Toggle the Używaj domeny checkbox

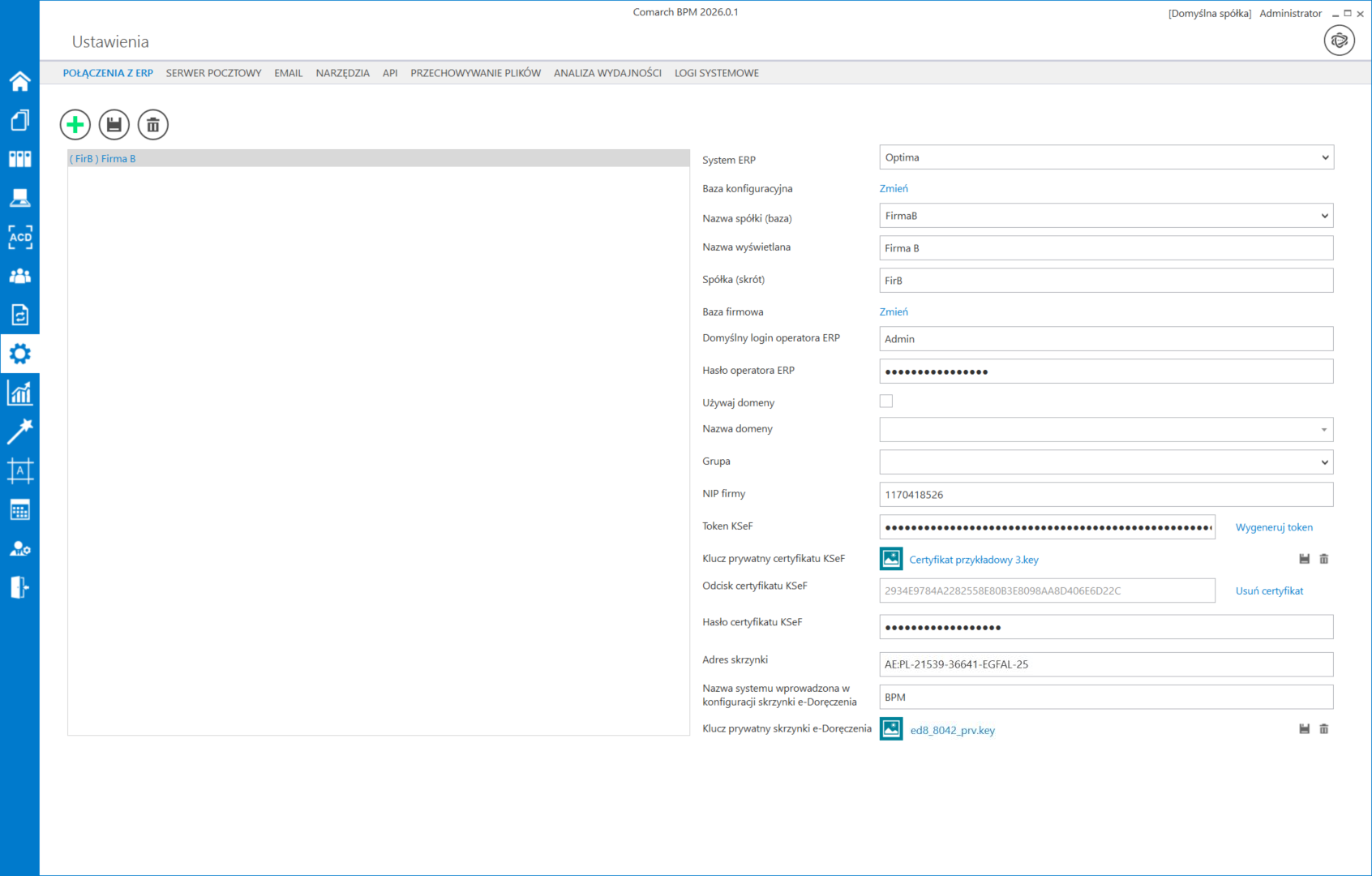[x=886, y=401]
